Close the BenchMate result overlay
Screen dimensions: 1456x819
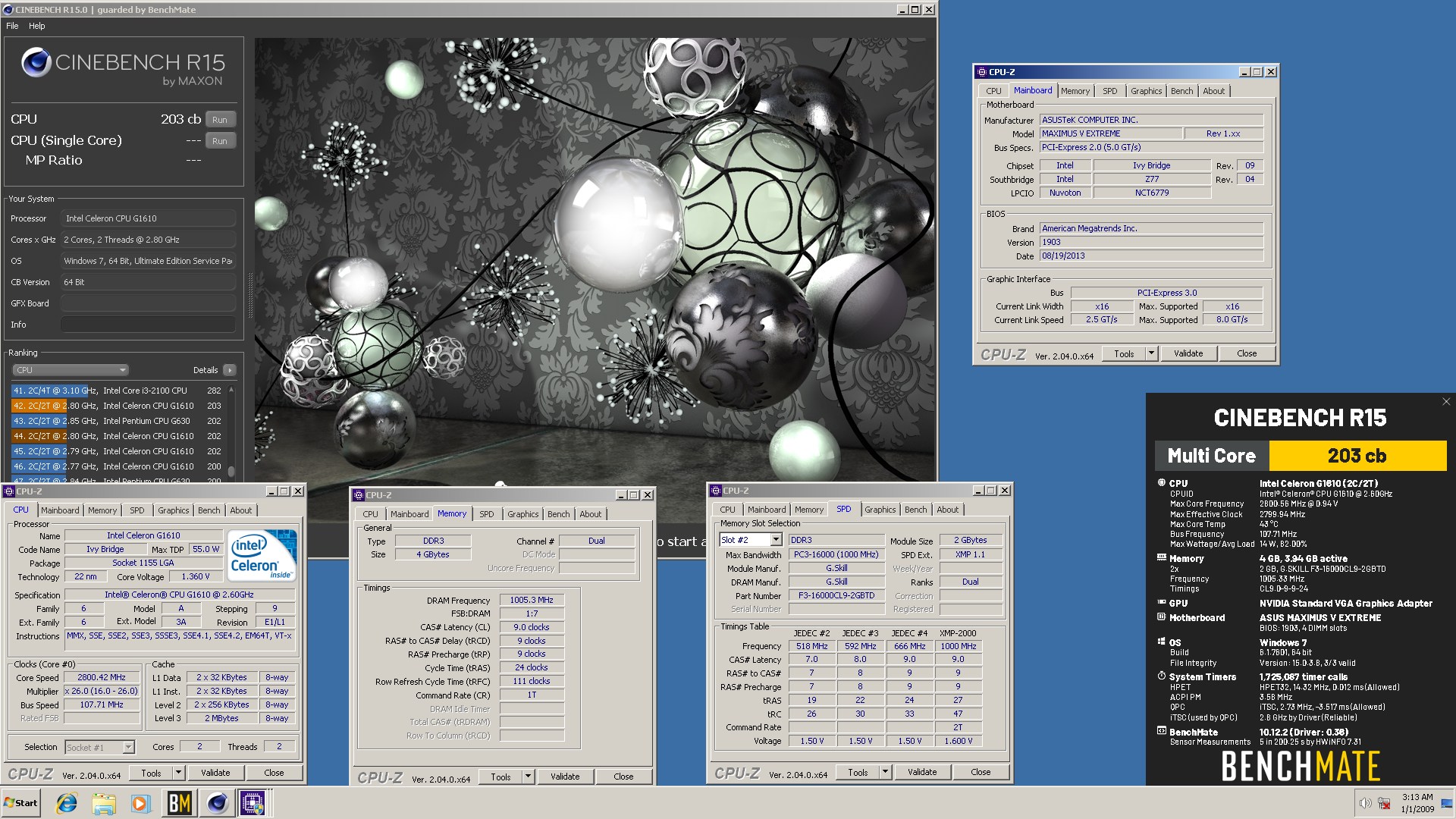click(x=1445, y=402)
